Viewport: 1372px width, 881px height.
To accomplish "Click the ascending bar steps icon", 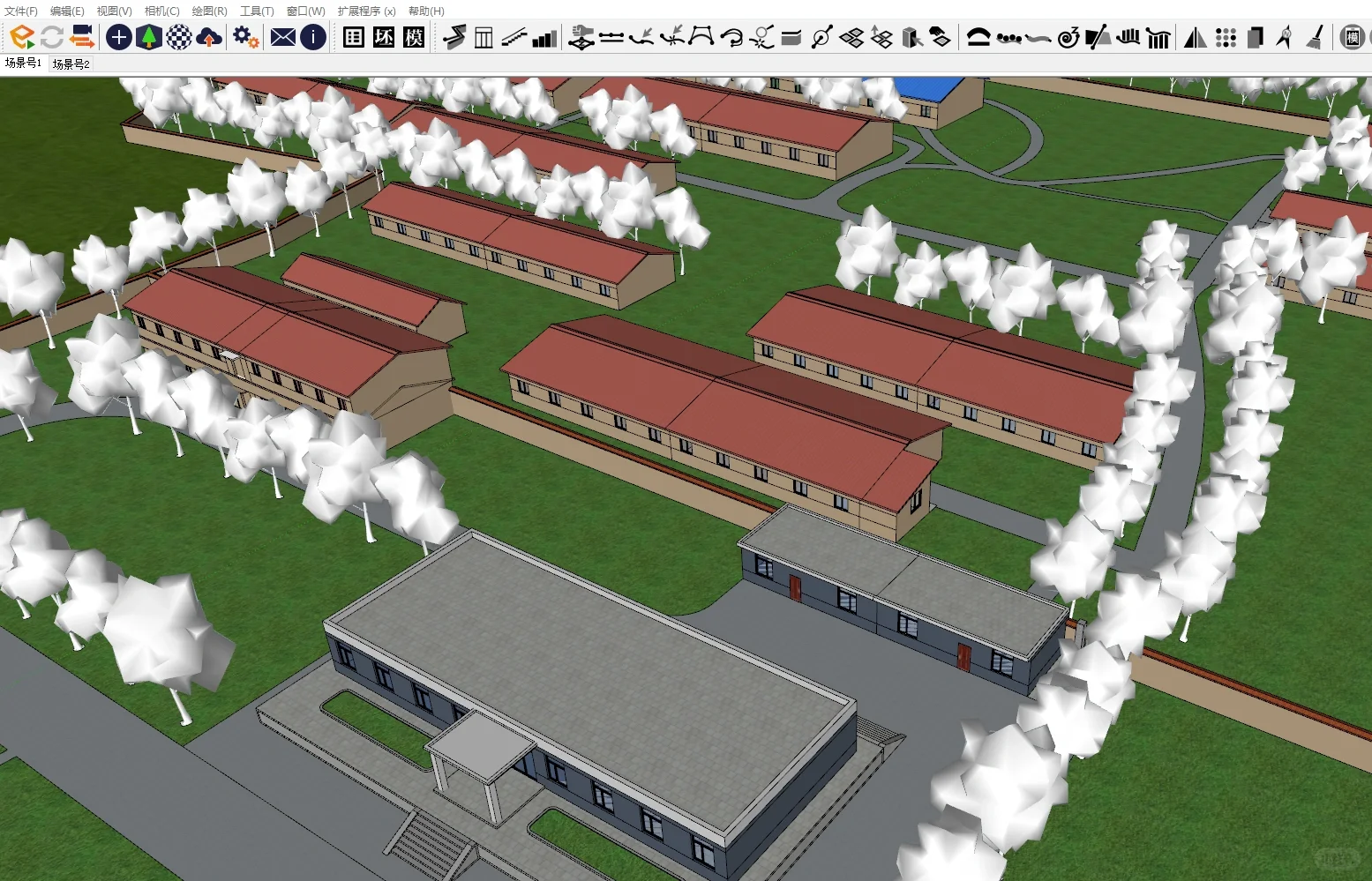I will click(544, 37).
